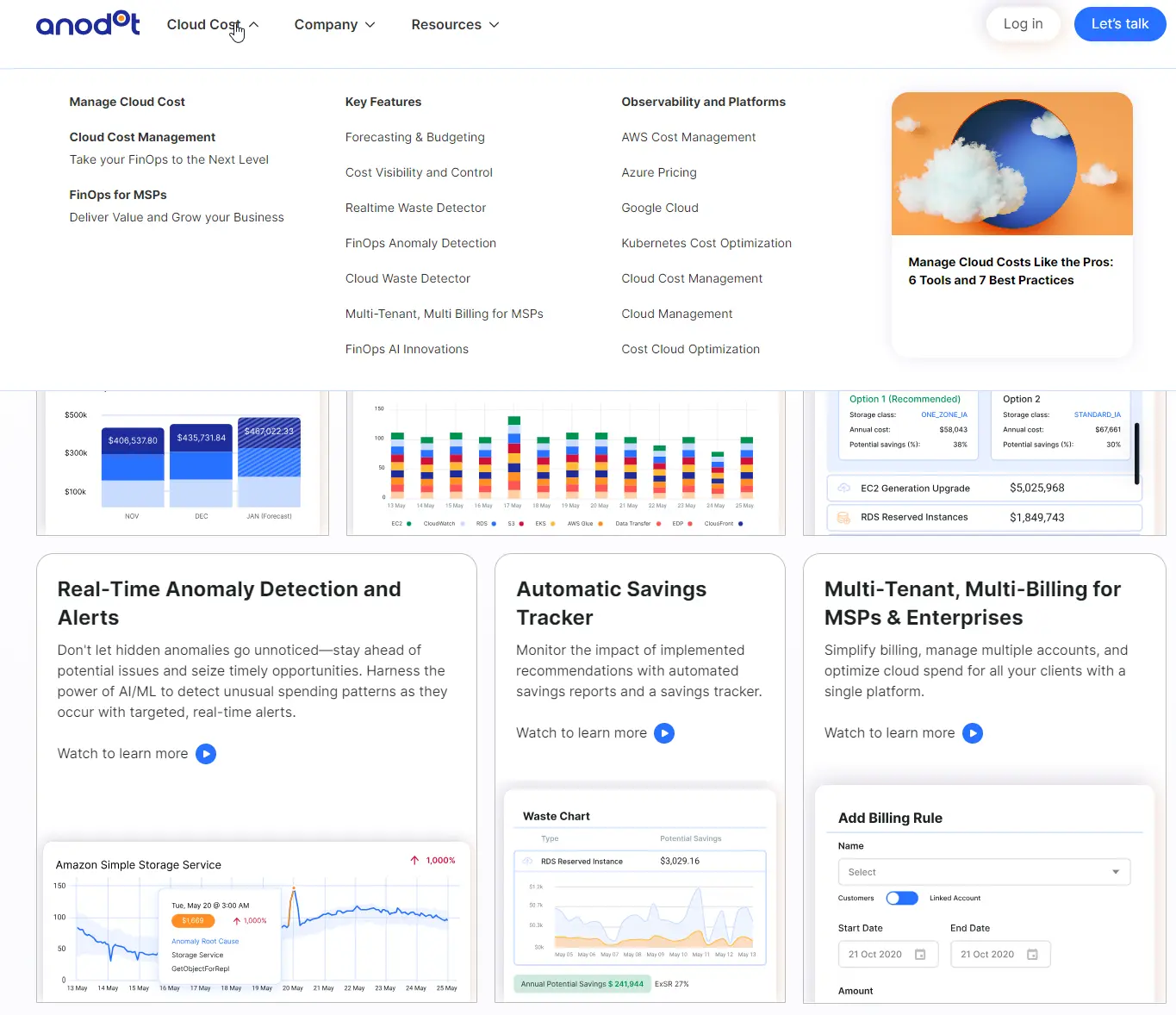
Task: Open Google Cloud link
Action: pos(660,208)
